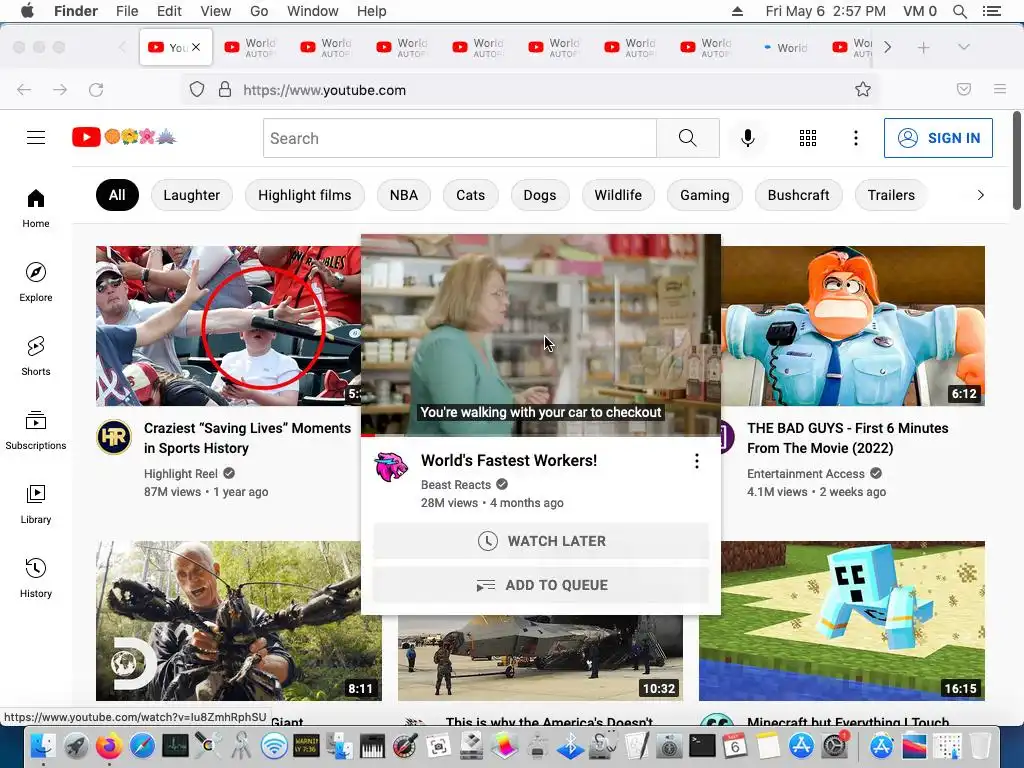Select the Wildlife filter chip
The width and height of the screenshot is (1024, 768).
[x=618, y=195]
